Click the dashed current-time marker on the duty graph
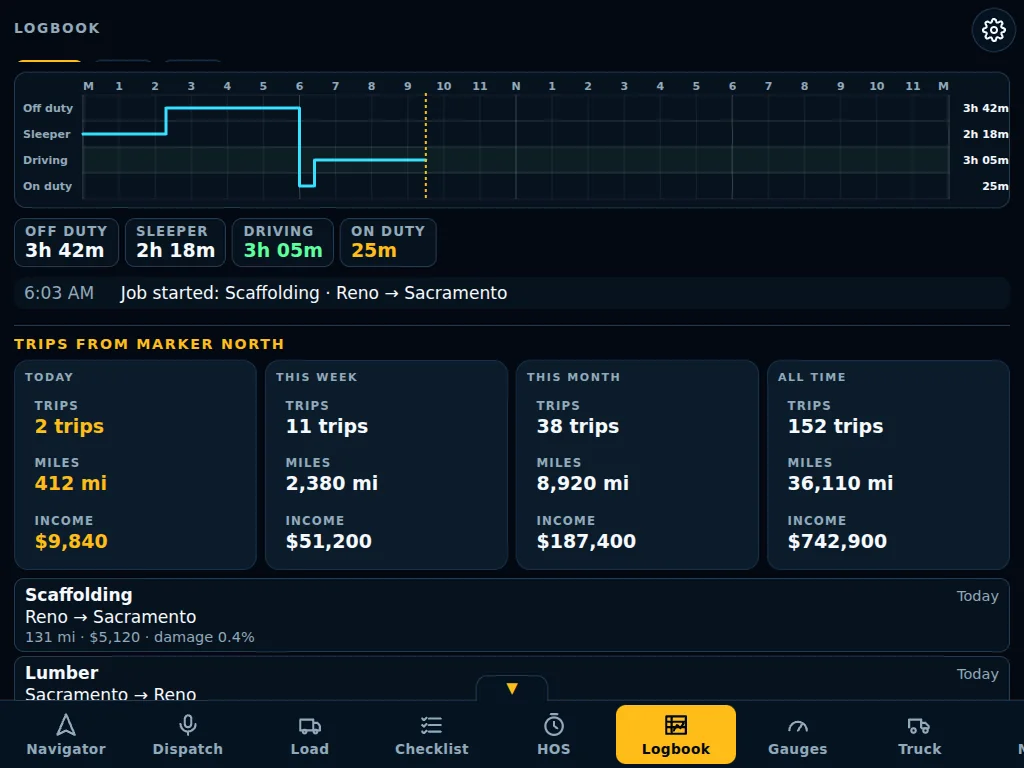 pos(426,146)
